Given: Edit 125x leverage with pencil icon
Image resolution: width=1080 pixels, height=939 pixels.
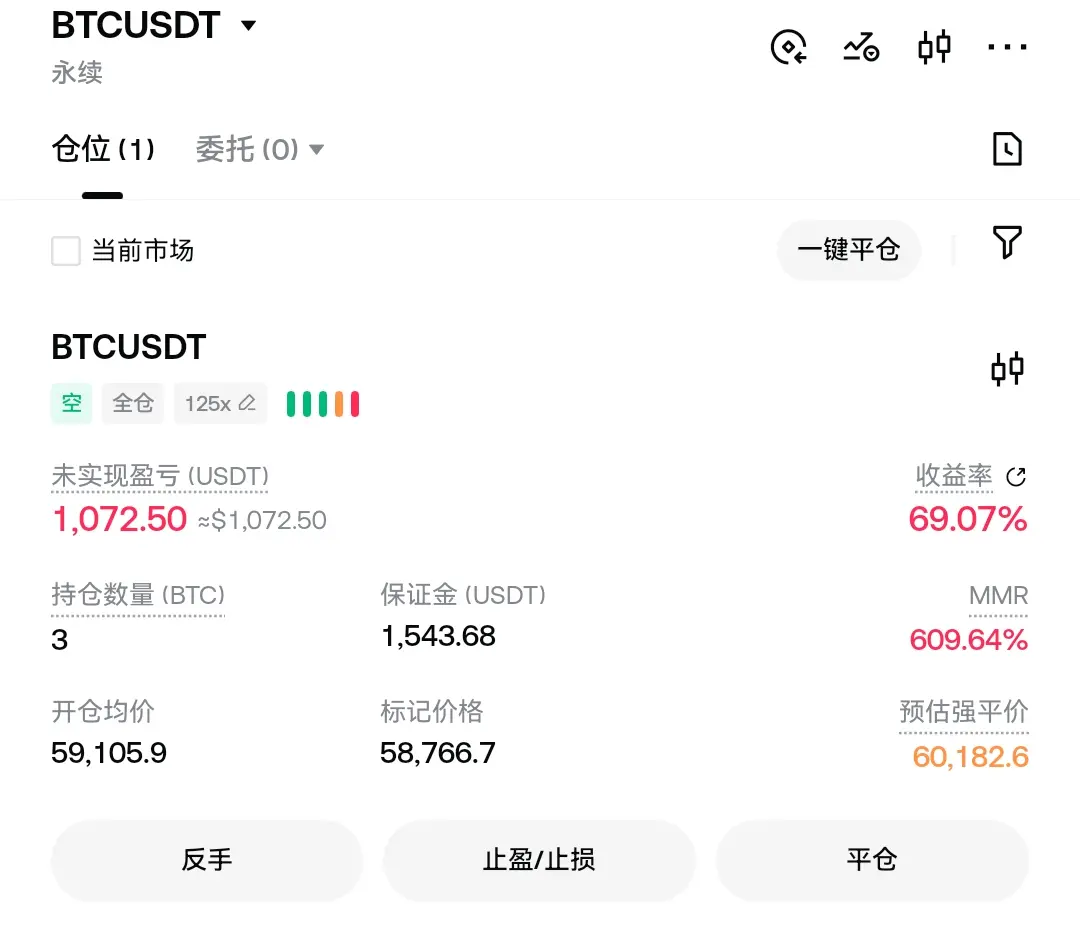Looking at the screenshot, I should click(x=220, y=403).
